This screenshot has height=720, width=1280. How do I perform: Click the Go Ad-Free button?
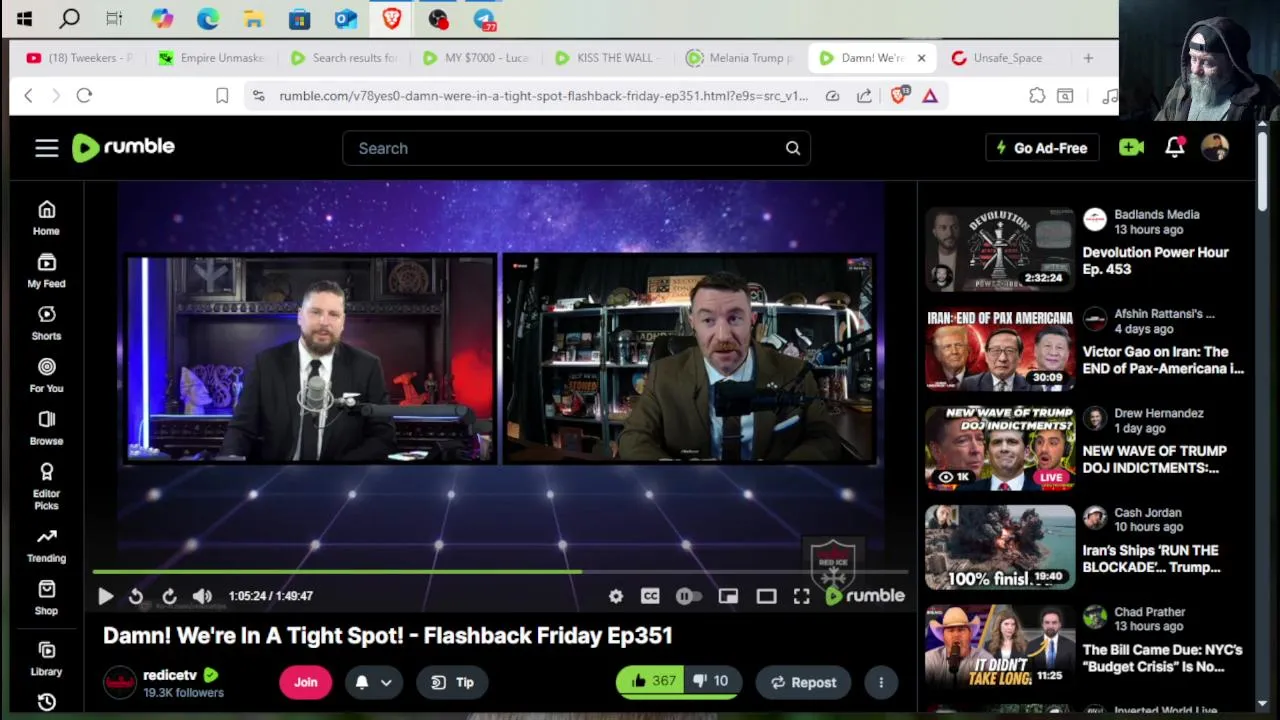click(1042, 148)
